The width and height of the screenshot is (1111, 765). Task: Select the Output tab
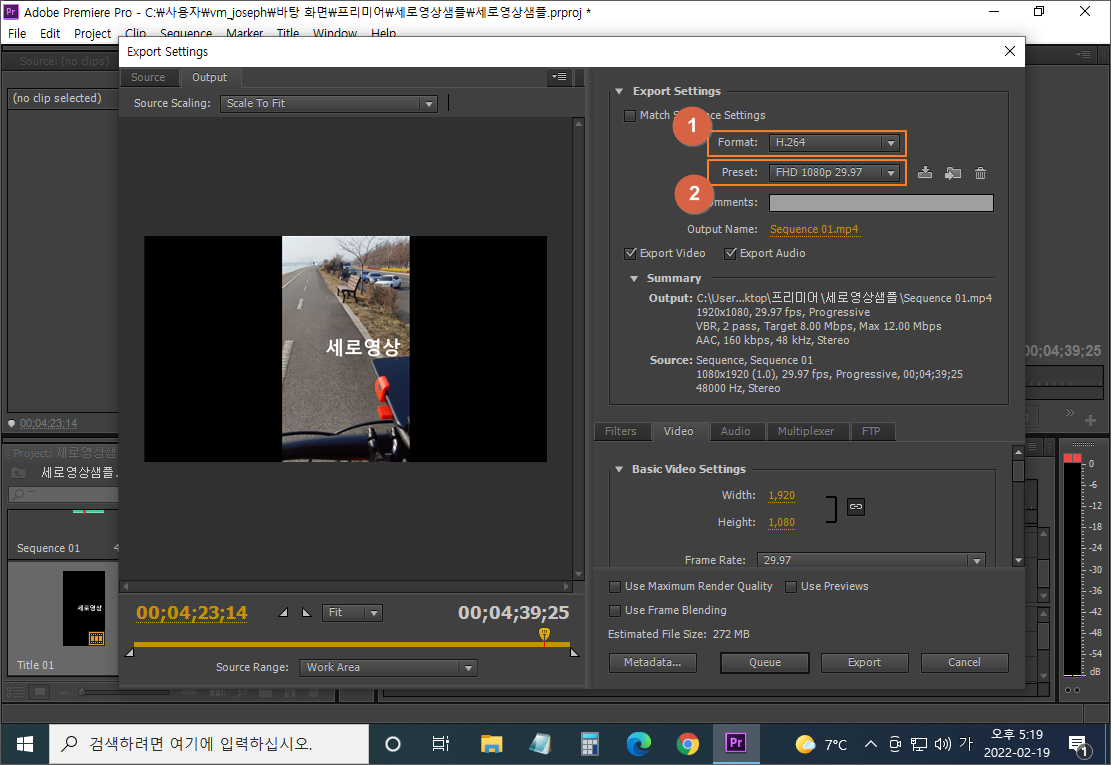pos(209,77)
